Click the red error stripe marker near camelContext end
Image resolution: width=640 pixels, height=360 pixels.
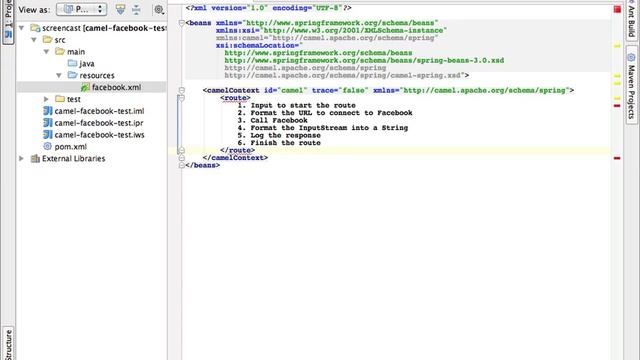tap(617, 158)
